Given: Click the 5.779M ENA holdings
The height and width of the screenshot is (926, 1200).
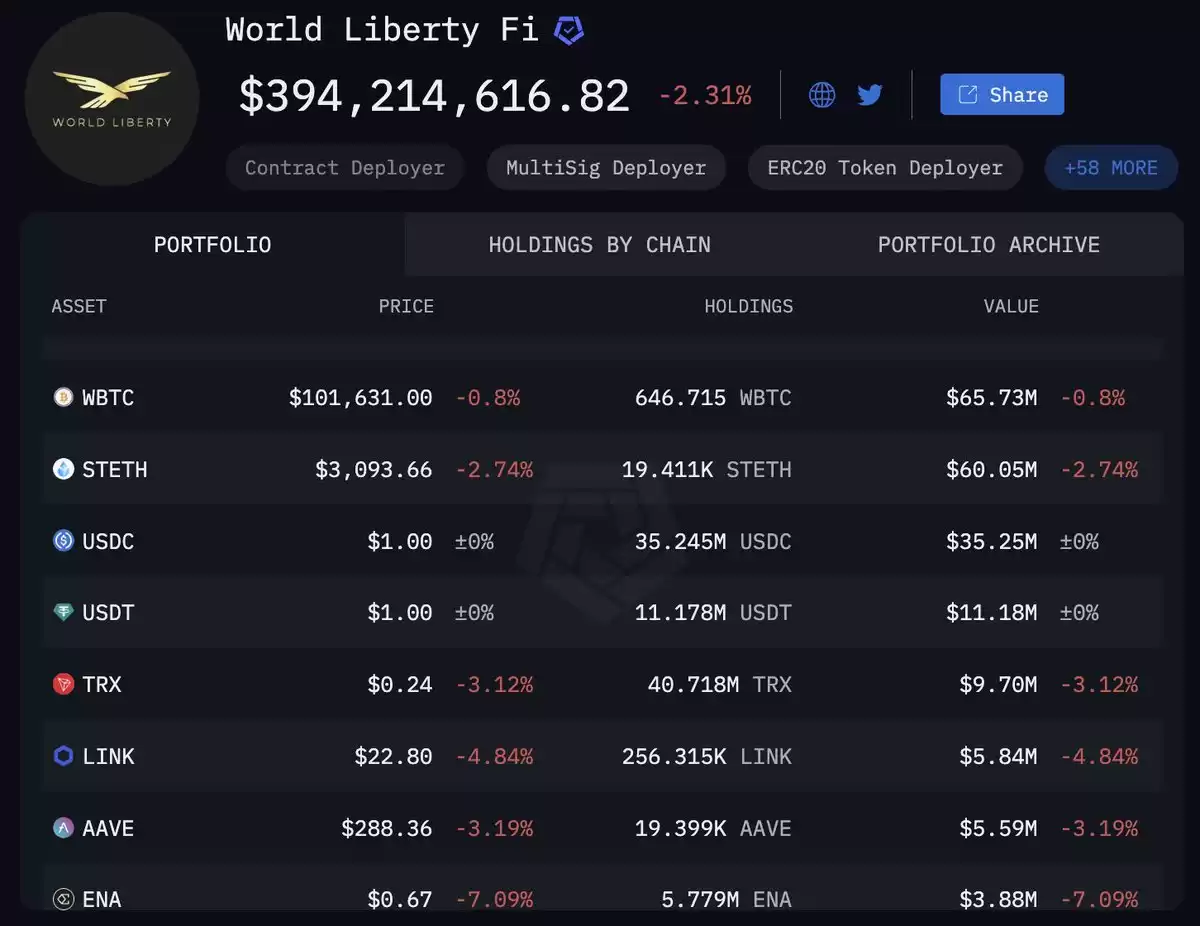Looking at the screenshot, I should tap(726, 899).
